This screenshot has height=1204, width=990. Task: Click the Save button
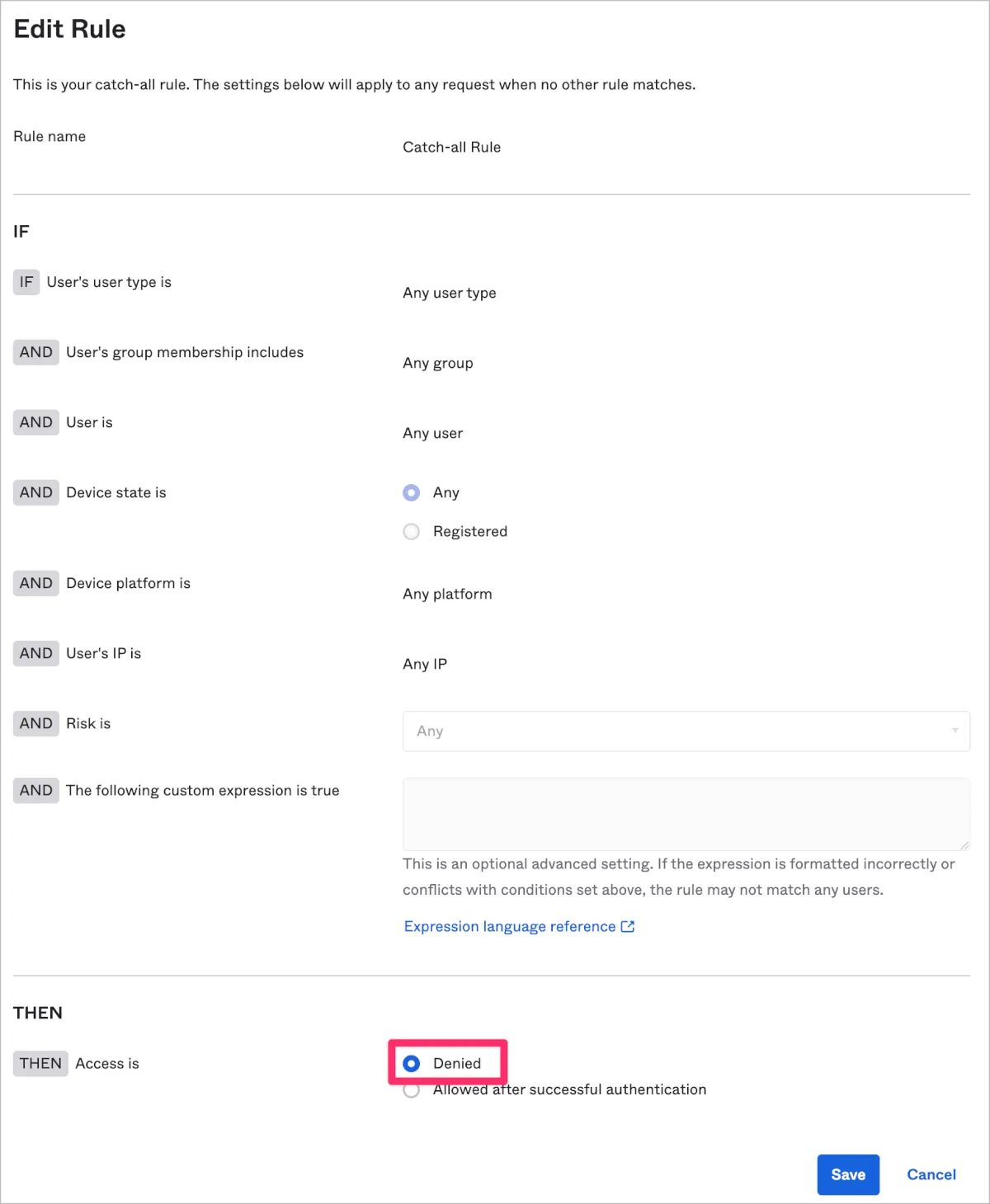point(847,1174)
